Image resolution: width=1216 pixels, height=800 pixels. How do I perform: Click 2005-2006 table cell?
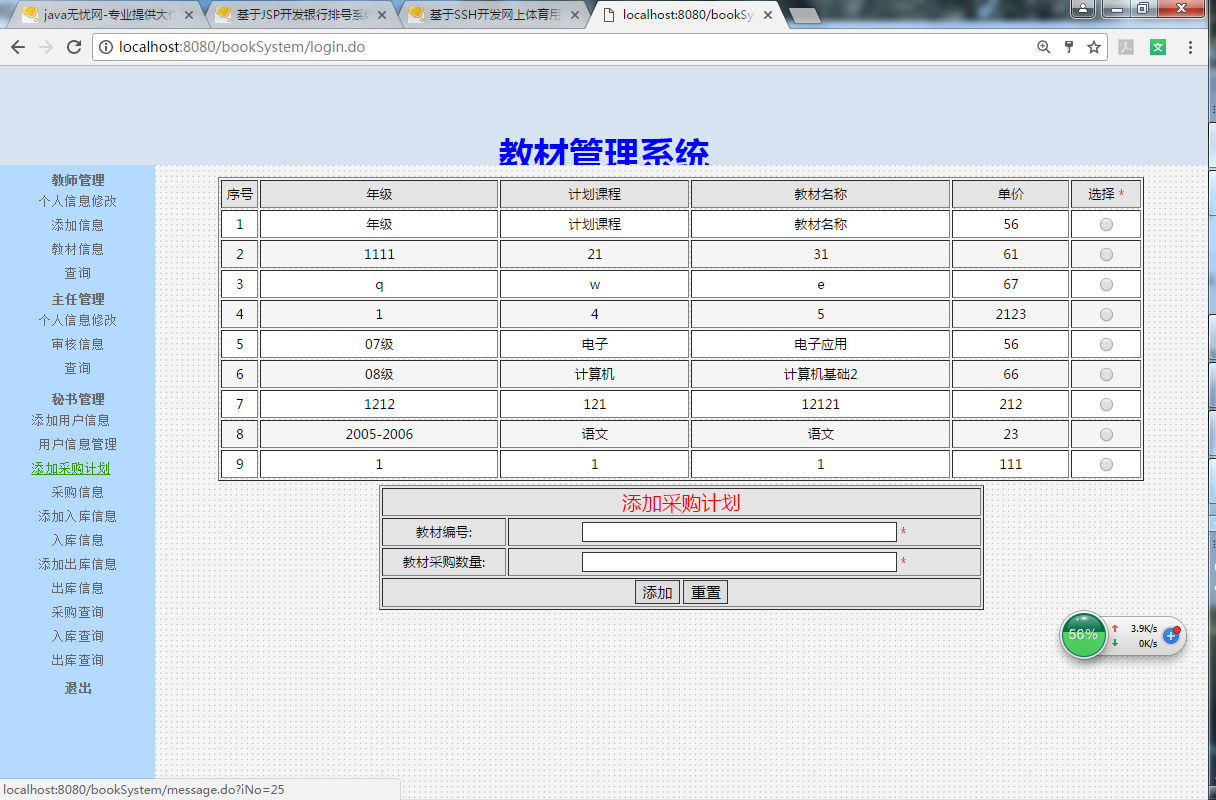coord(379,435)
